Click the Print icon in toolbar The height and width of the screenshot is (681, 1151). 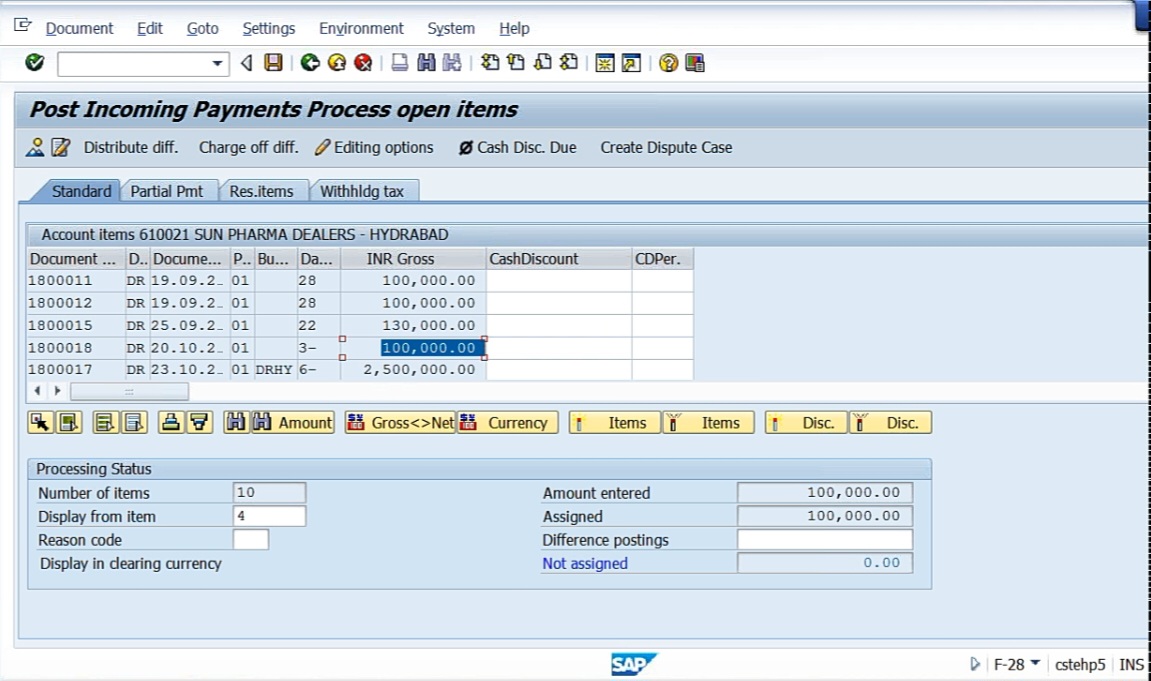click(x=399, y=63)
